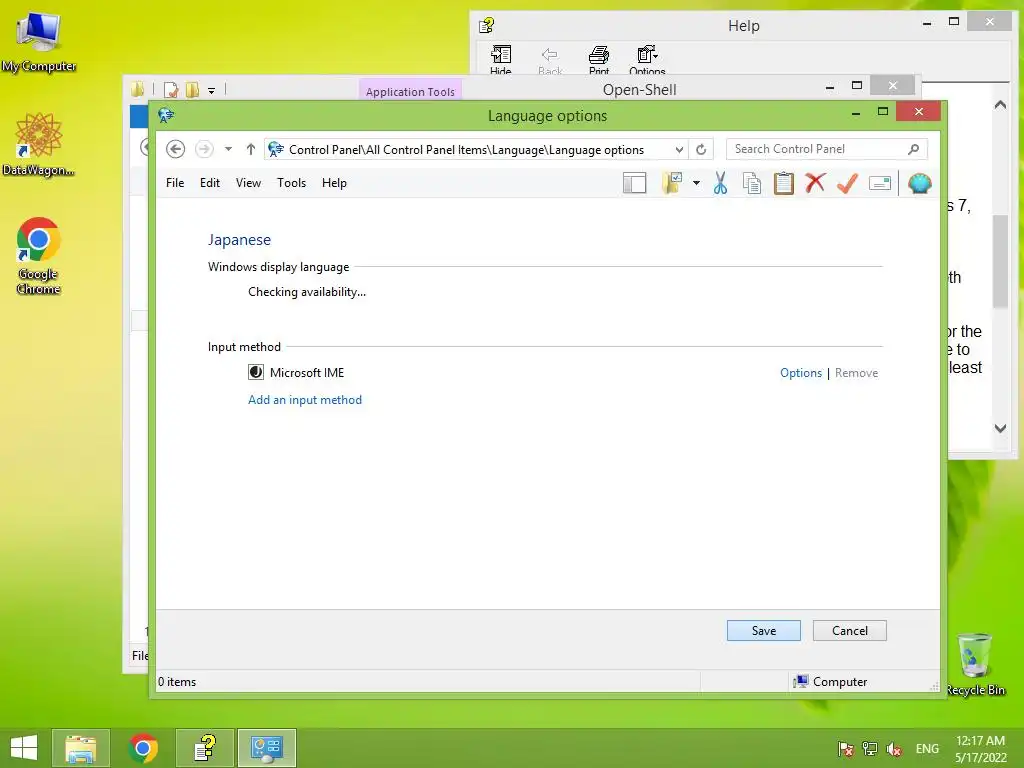Viewport: 1024px width, 768px height.
Task: Click the network tray icon
Action: coord(870,749)
